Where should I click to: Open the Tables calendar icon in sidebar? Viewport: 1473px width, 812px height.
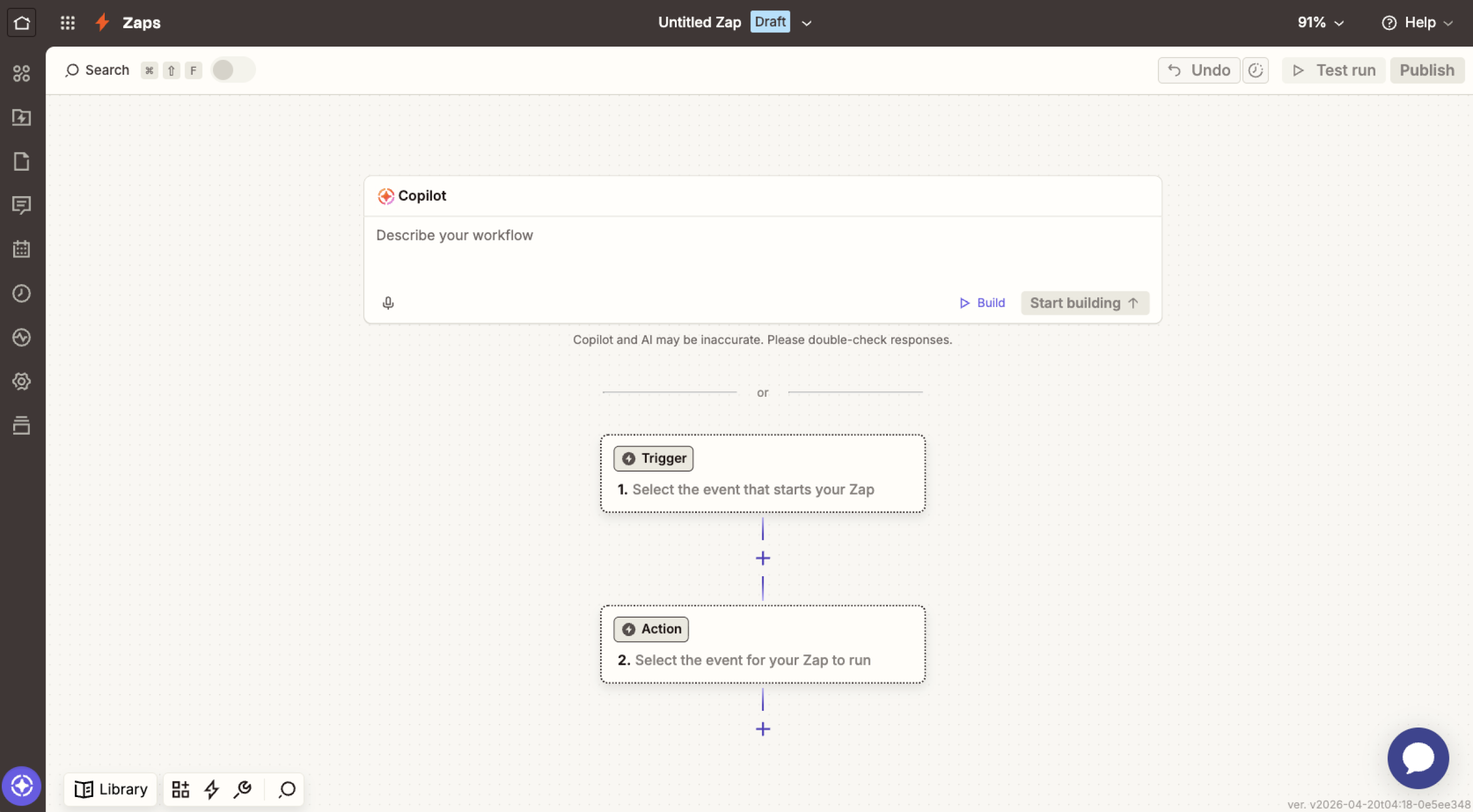[22, 249]
